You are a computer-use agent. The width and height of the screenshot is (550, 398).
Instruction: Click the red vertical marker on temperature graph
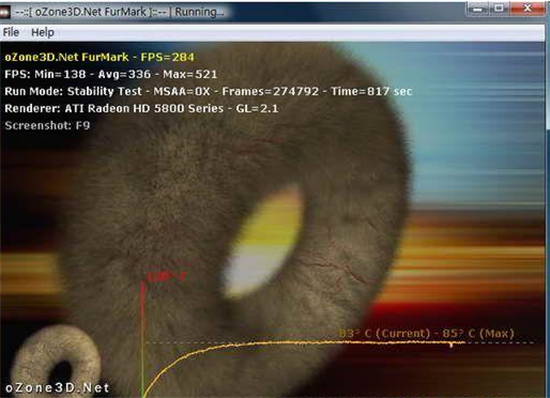click(x=142, y=338)
